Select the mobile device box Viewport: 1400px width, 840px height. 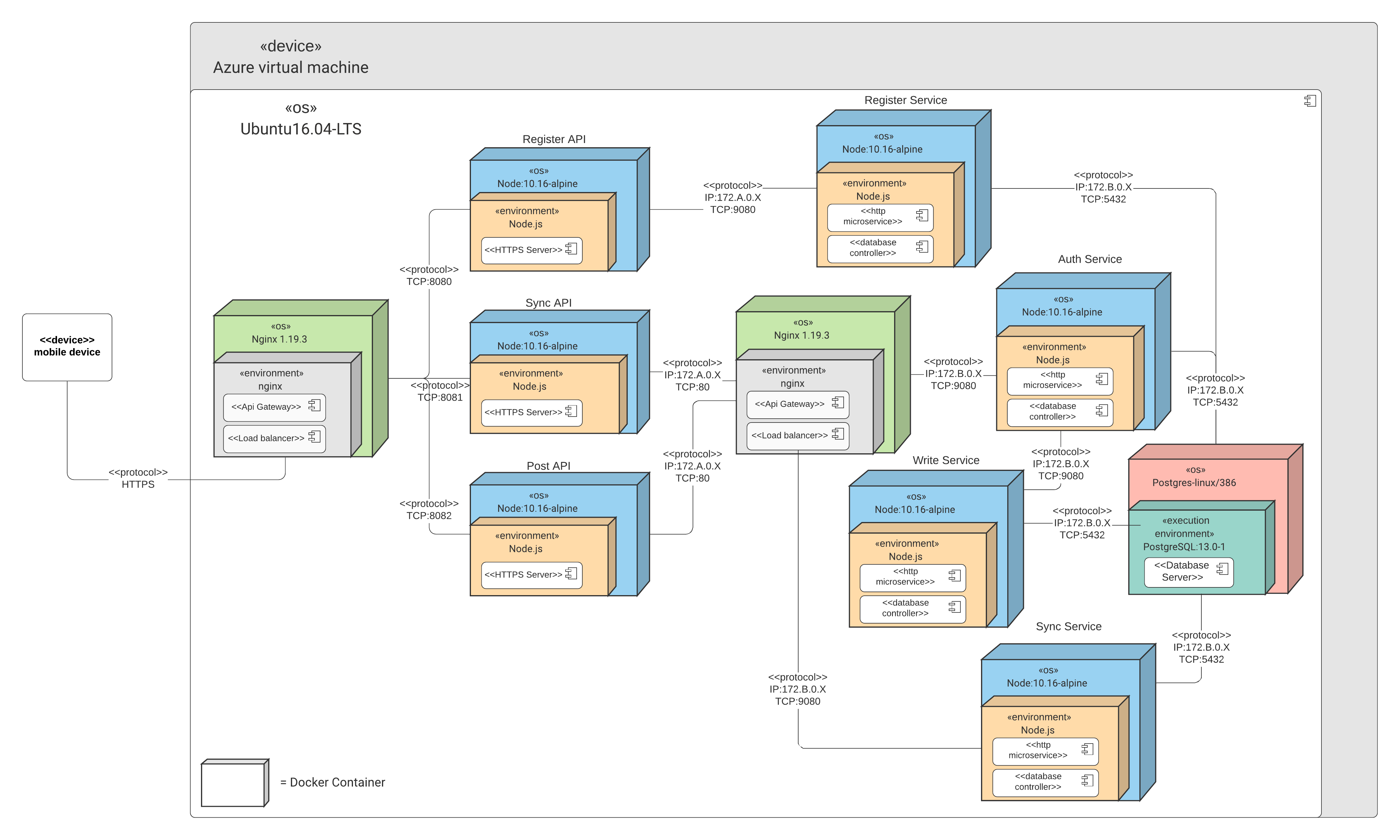tap(67, 346)
